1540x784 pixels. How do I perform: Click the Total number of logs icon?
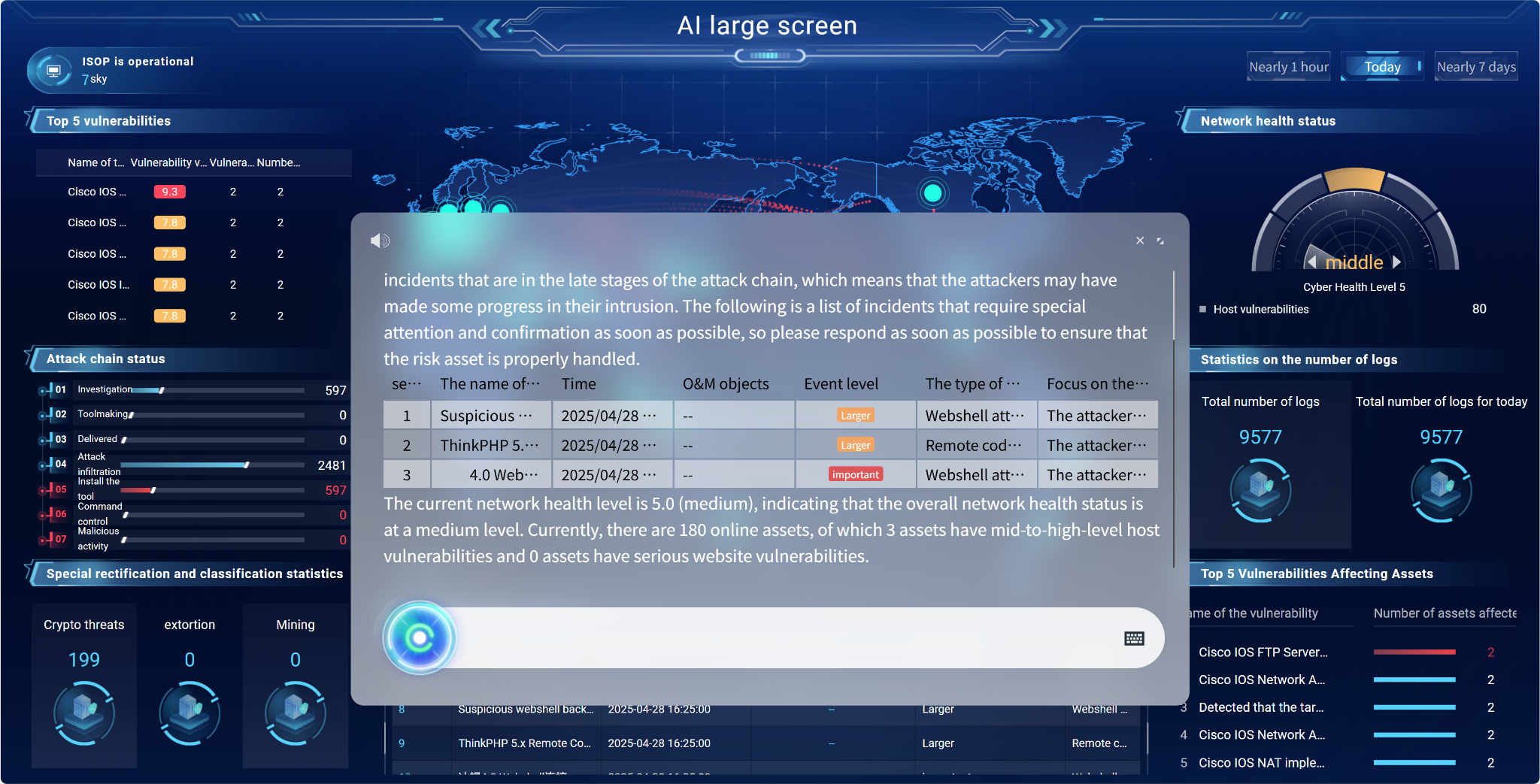point(1260,490)
